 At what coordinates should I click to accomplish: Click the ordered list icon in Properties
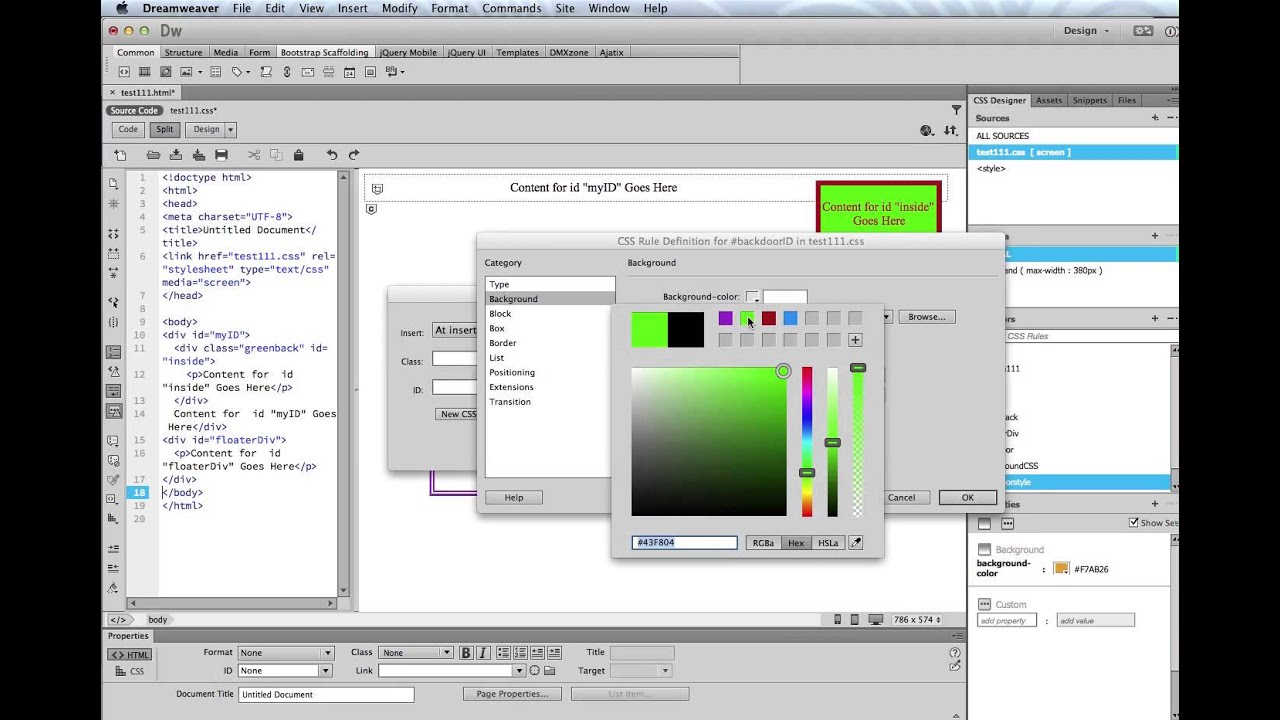pyautogui.click(x=521, y=653)
